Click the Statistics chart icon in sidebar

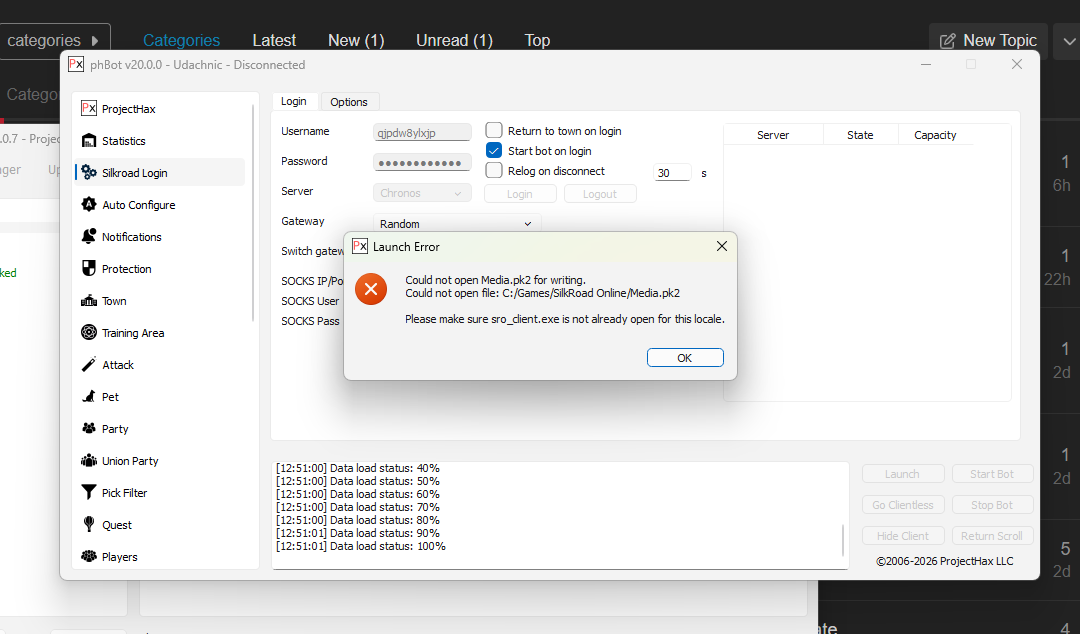coord(89,141)
